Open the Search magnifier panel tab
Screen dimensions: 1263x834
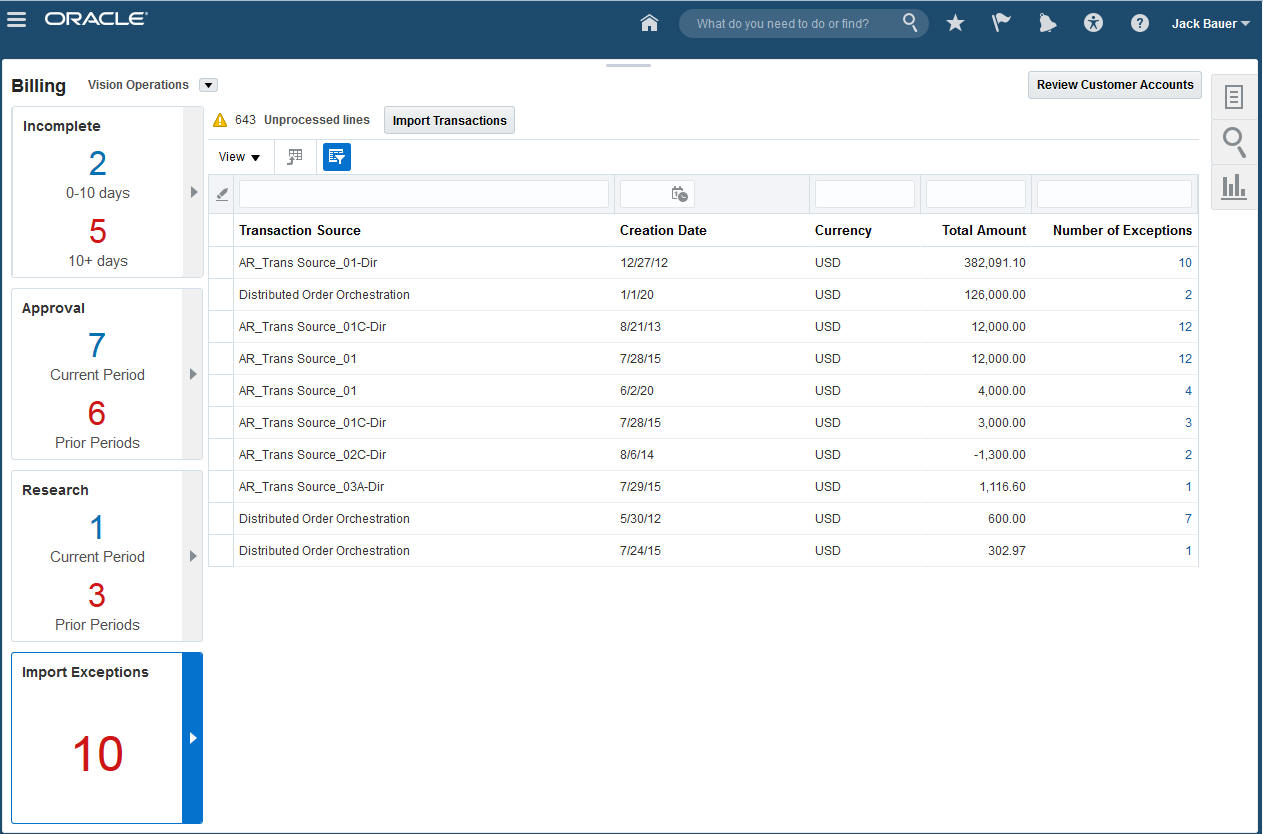click(1234, 141)
